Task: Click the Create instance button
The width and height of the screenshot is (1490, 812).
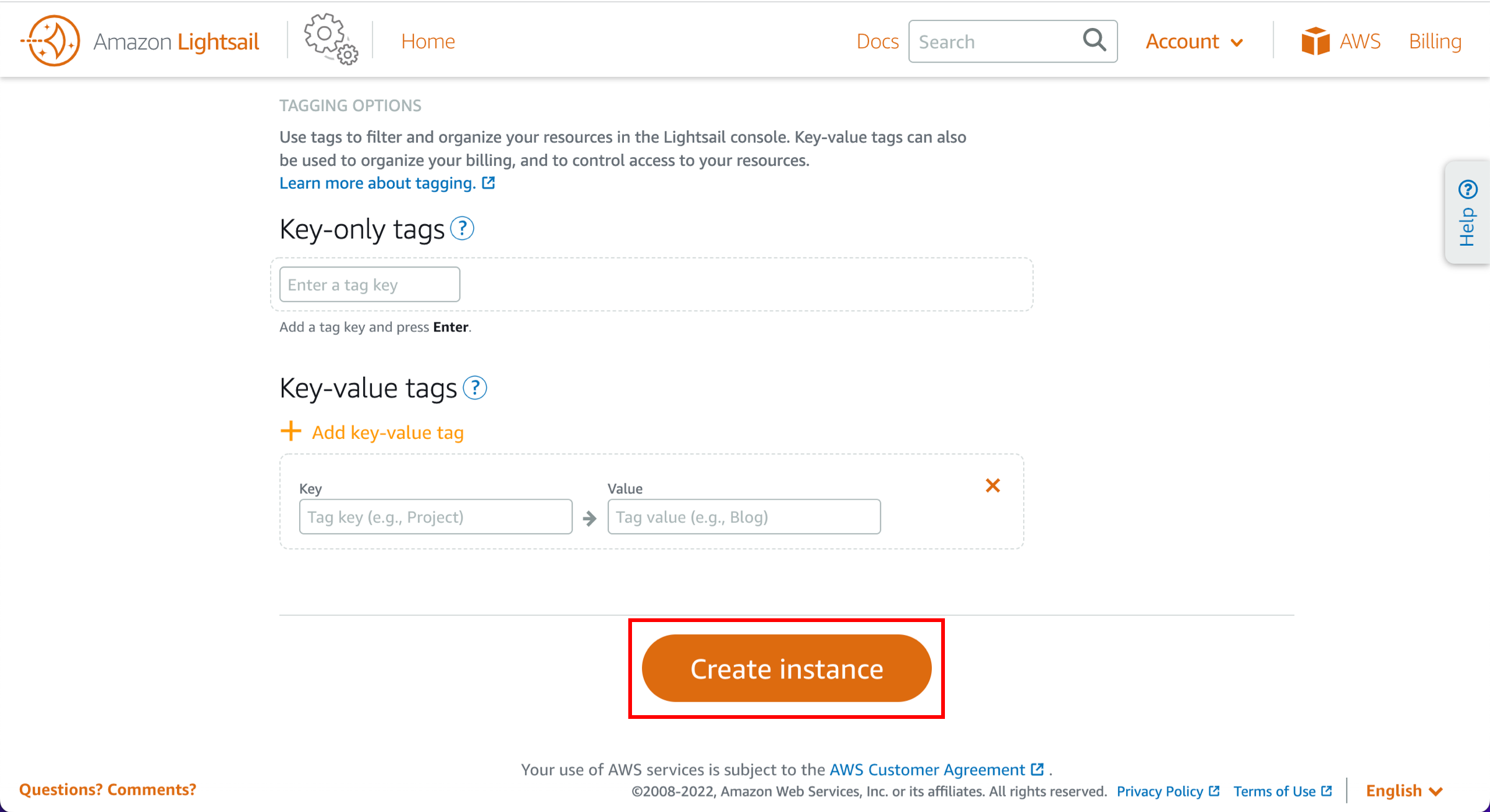Action: point(787,668)
